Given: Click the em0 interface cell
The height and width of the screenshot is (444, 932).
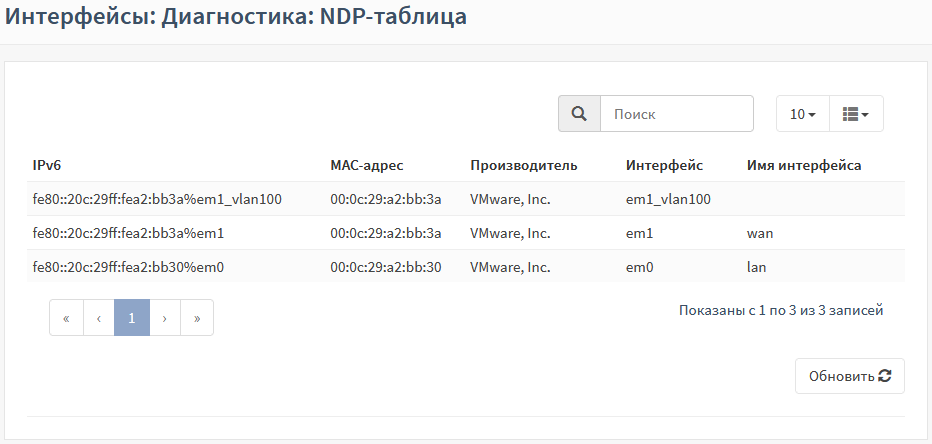Looking at the screenshot, I should click(639, 267).
